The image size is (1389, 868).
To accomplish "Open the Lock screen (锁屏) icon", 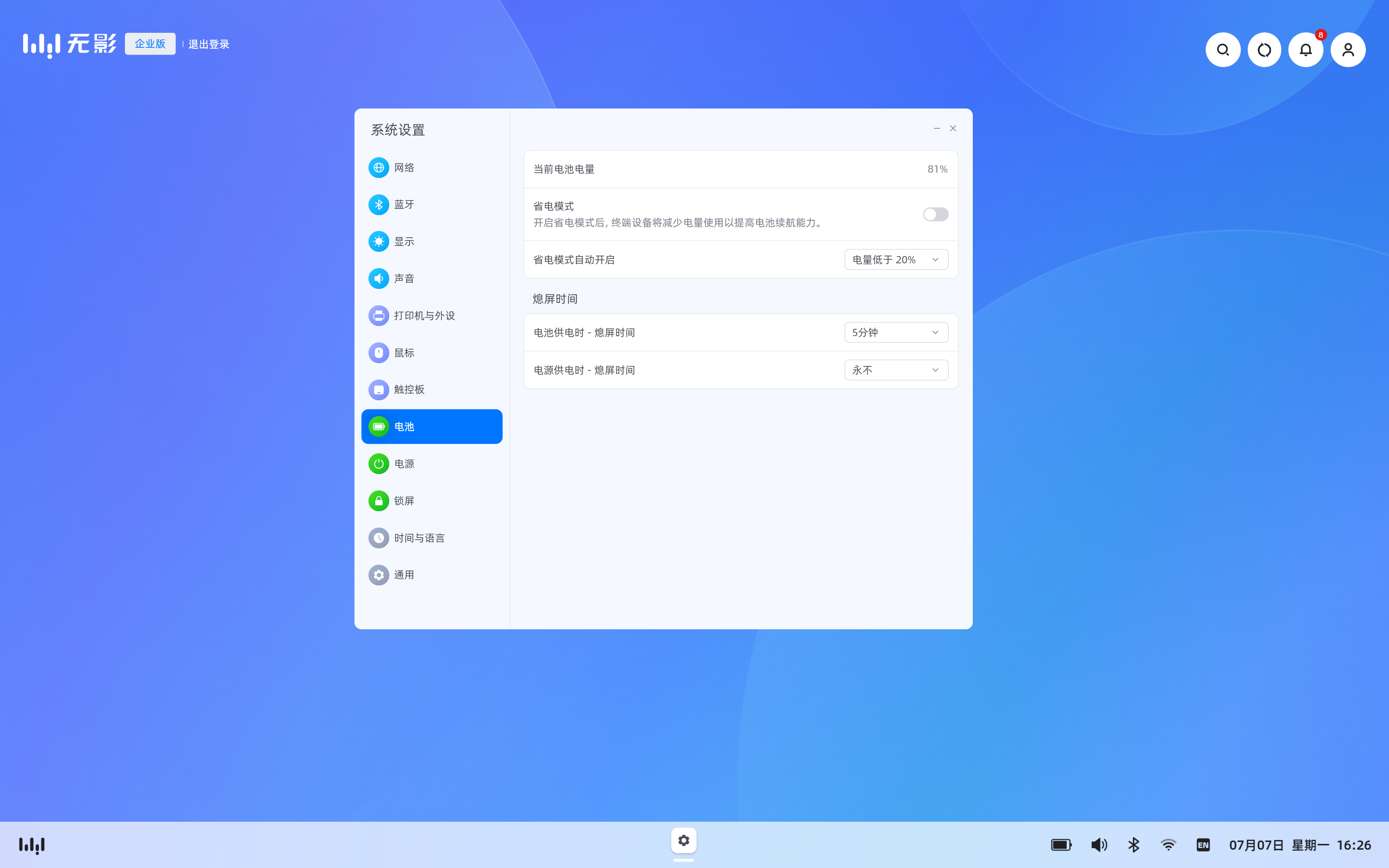I will (x=378, y=501).
